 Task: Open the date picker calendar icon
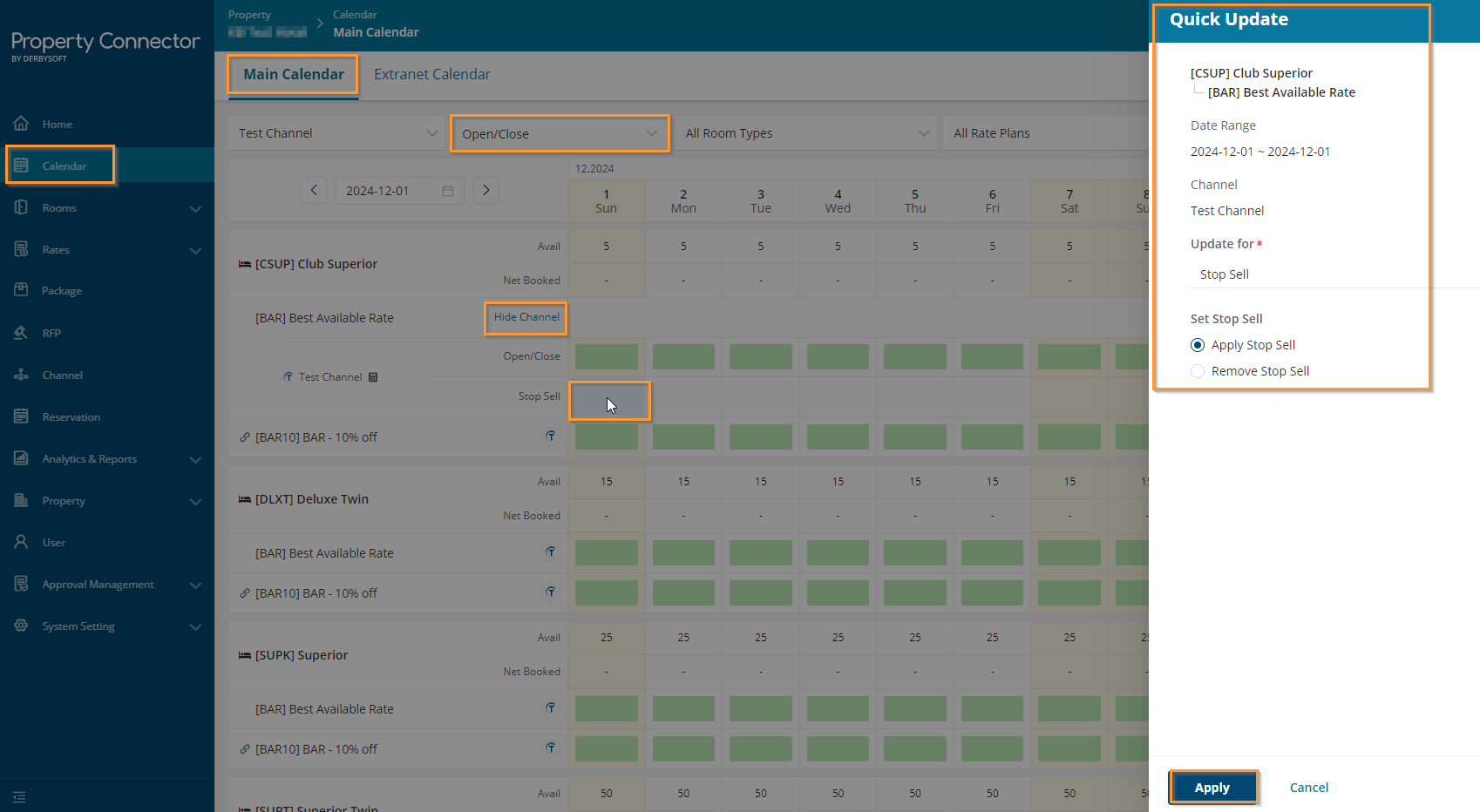[x=448, y=191]
